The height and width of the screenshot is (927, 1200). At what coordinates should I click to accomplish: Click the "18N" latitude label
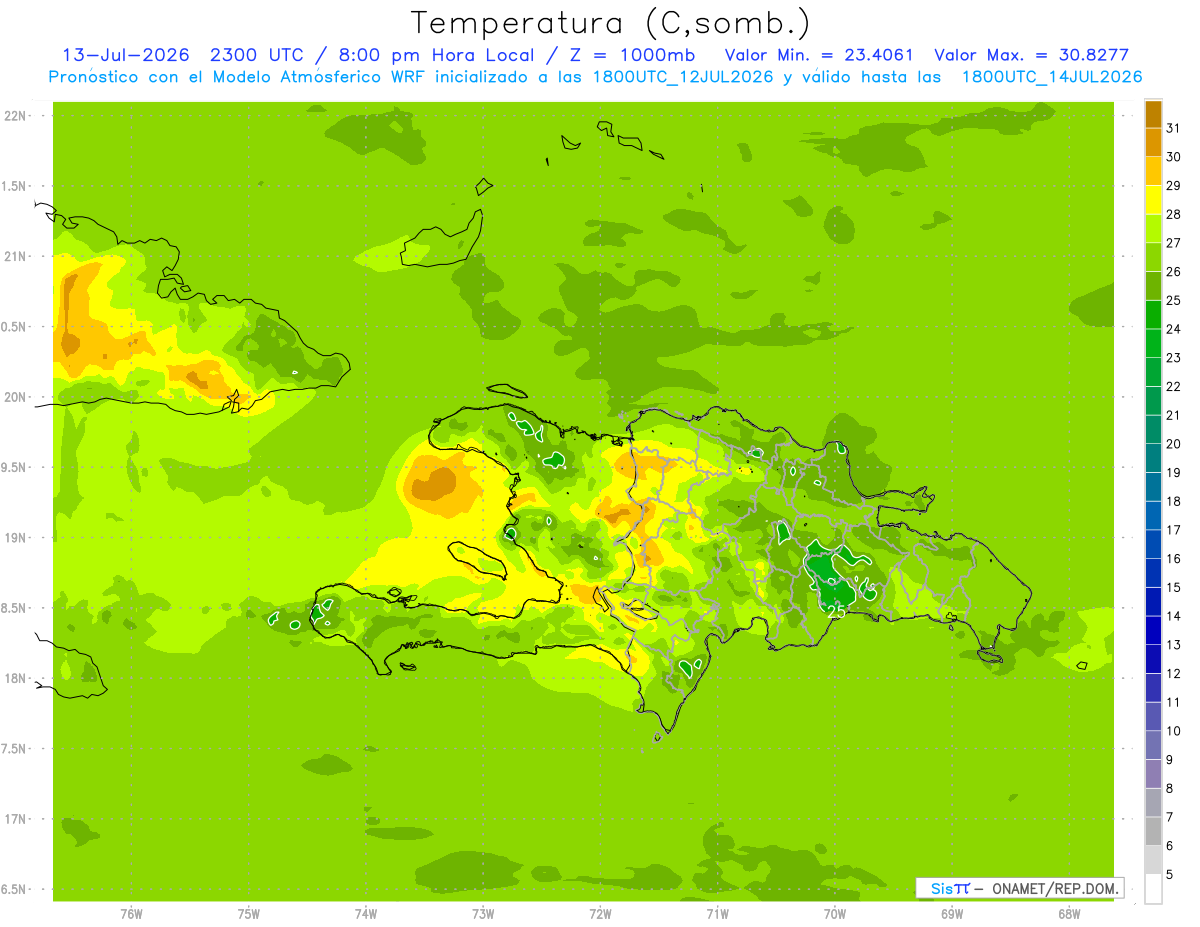pyautogui.click(x=14, y=678)
